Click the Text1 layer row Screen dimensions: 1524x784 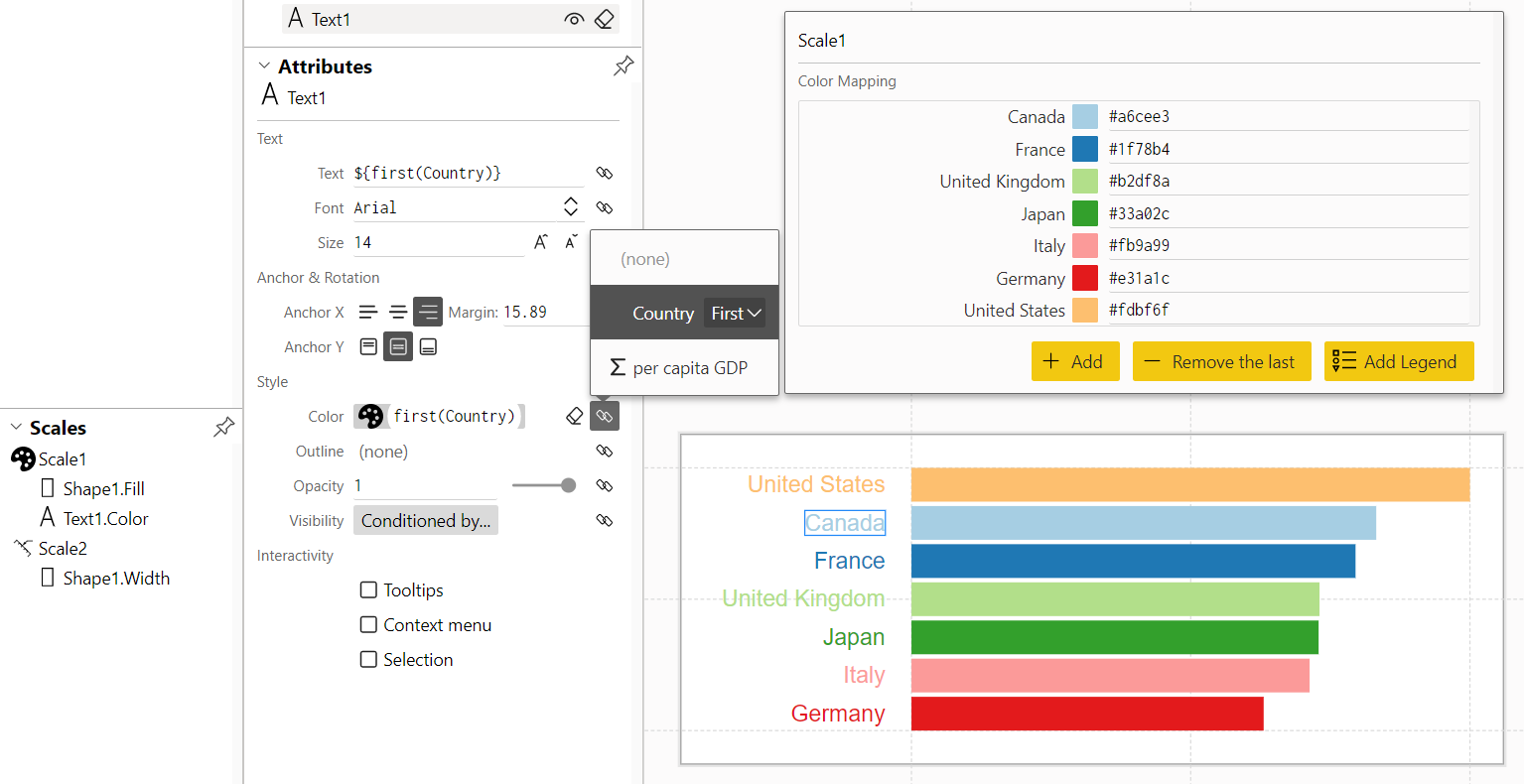point(451,19)
